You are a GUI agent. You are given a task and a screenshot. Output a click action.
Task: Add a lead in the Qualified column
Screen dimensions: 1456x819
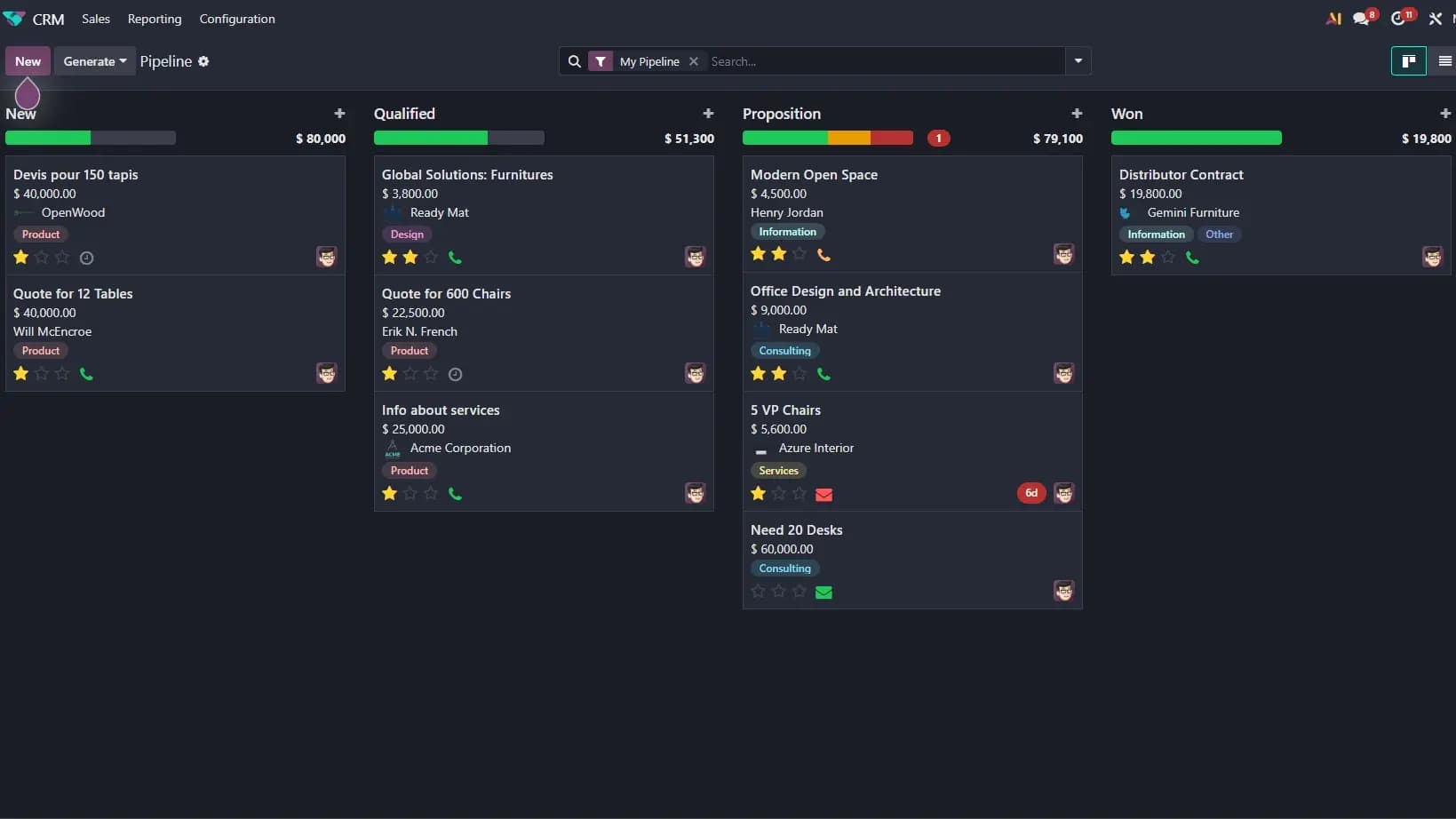coord(708,114)
